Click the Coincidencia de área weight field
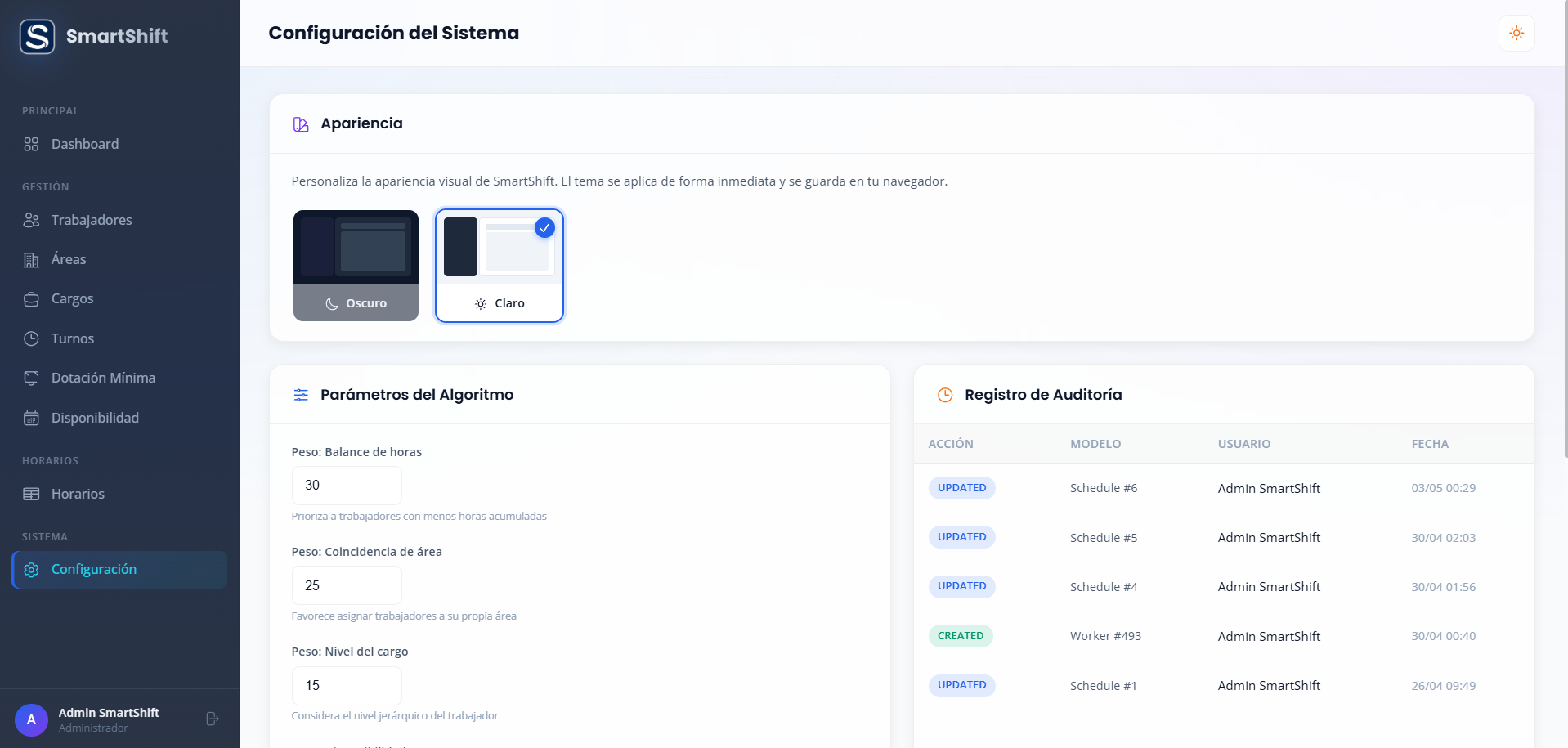Screen dimensions: 1568x748 click(347, 585)
